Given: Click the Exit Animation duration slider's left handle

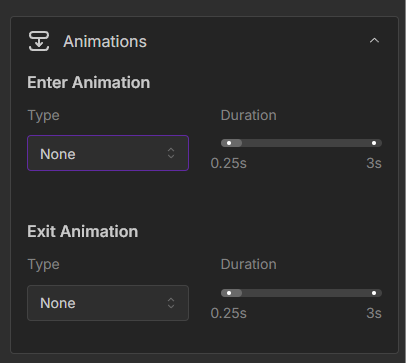Looking at the screenshot, I should point(229,293).
